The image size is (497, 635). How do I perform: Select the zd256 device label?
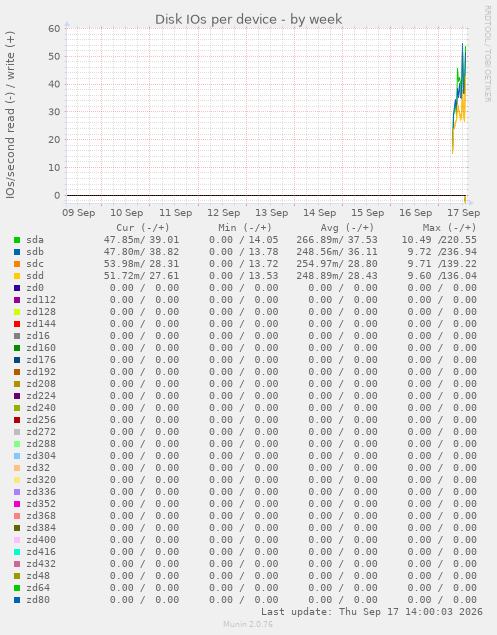tap(41, 420)
